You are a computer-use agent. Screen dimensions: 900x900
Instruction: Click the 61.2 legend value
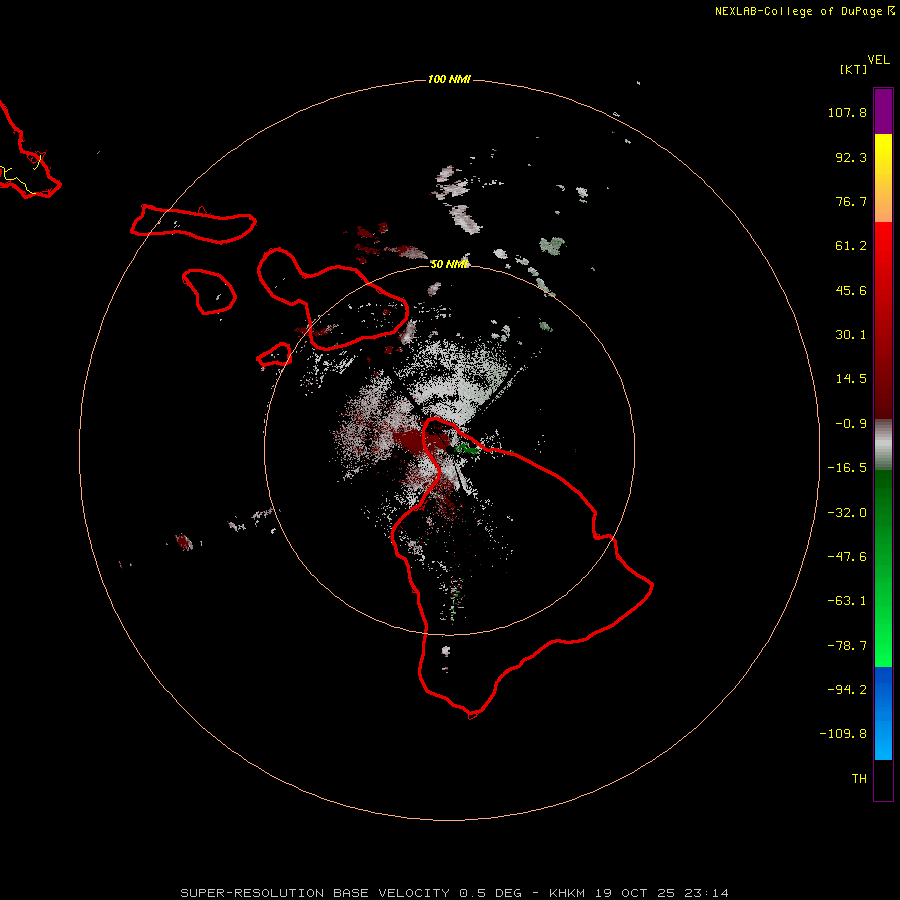click(x=851, y=246)
